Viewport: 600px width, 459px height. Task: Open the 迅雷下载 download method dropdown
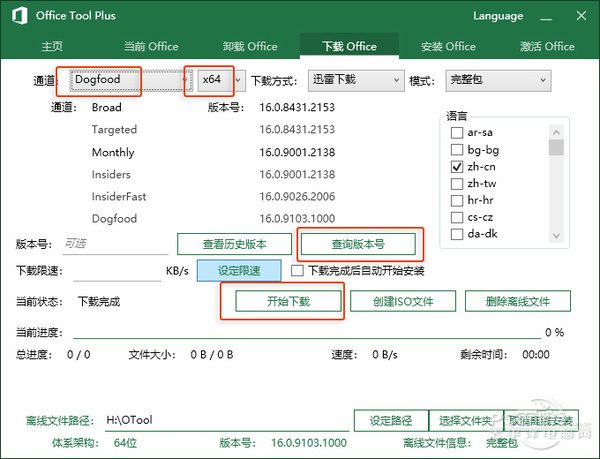[356, 80]
